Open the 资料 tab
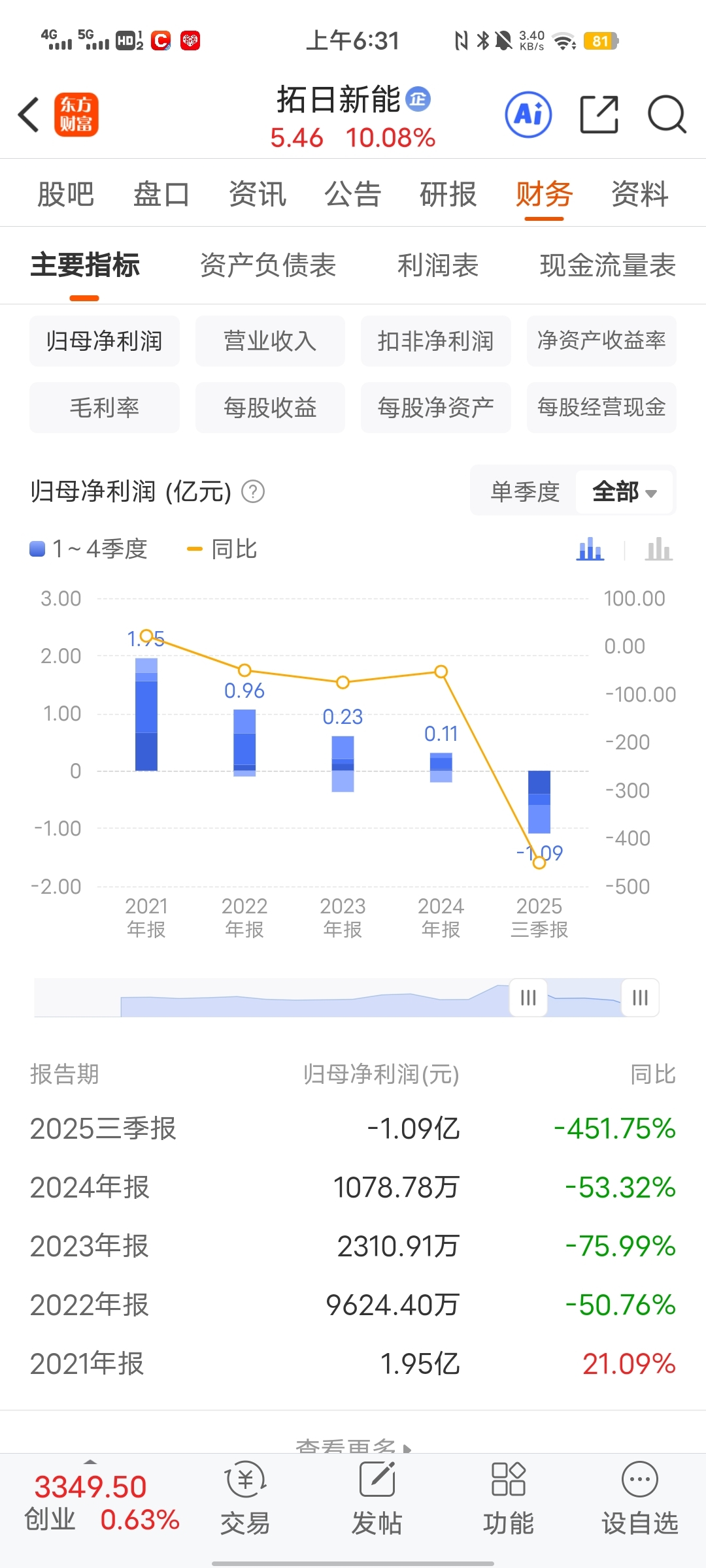 (640, 194)
